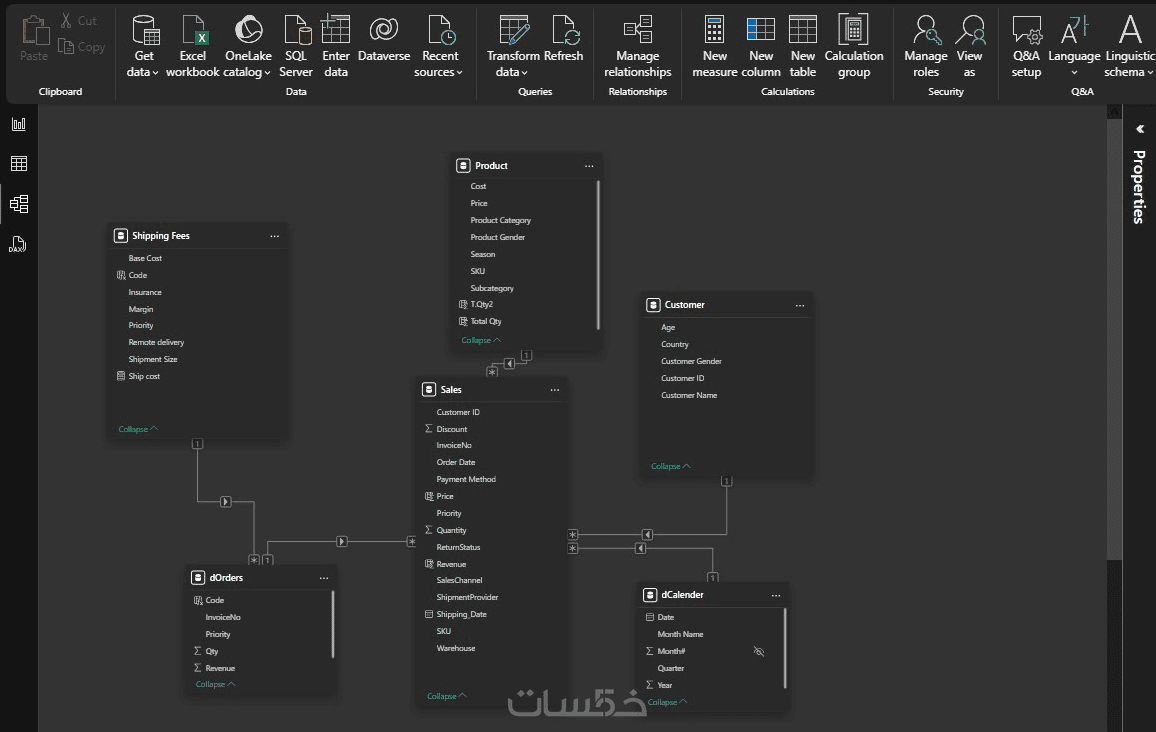Open the Get data menu
Screen dimensions: 1156x732
point(143,46)
